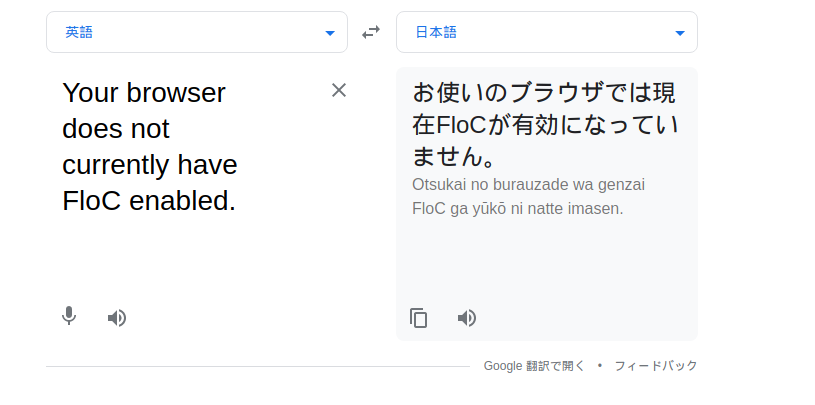This screenshot has height=405, width=815.
Task: Play audio of the English source text
Action: 117,318
